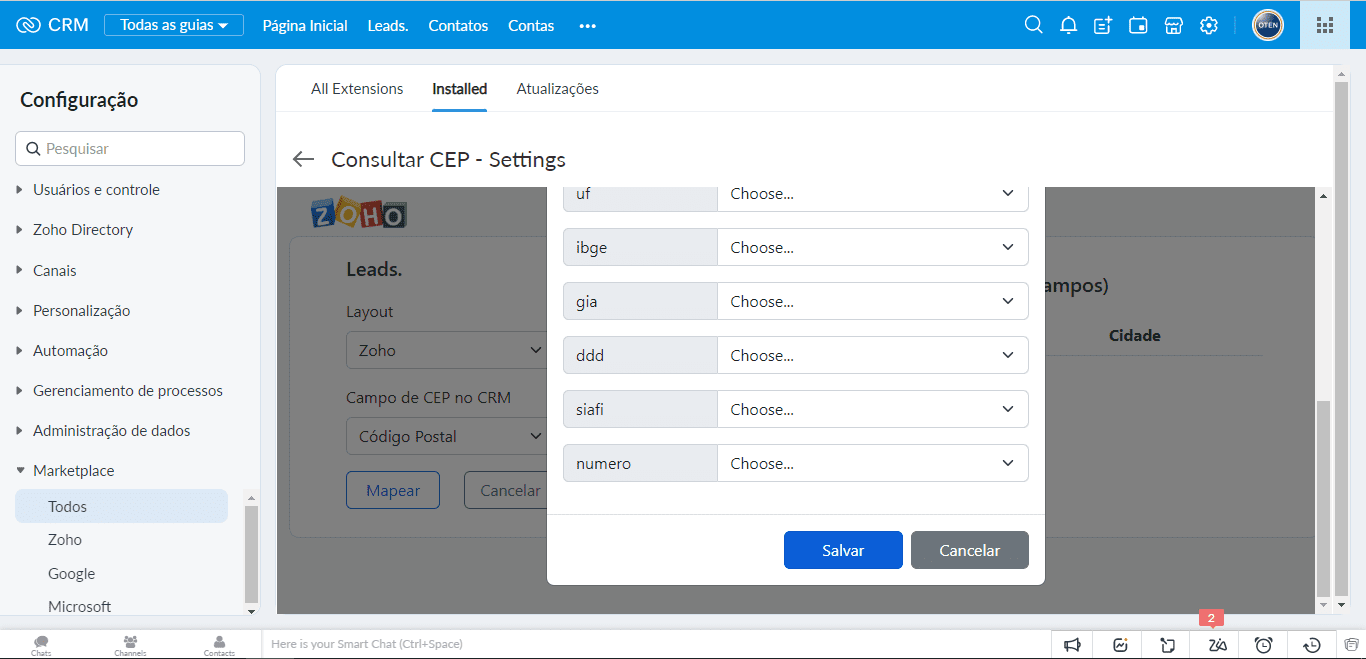Open the settings gear icon
This screenshot has width=1366, height=659.
[1208, 25]
